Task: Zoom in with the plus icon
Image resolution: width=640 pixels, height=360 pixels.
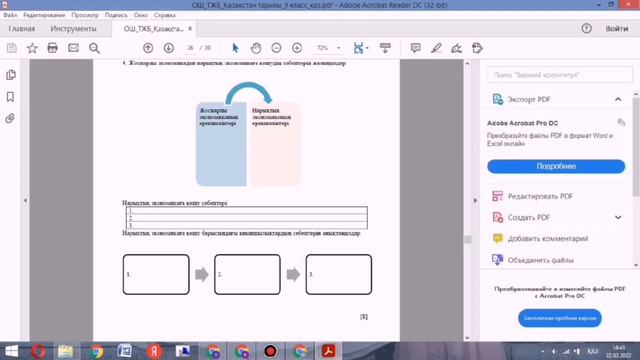Action: tap(297, 48)
